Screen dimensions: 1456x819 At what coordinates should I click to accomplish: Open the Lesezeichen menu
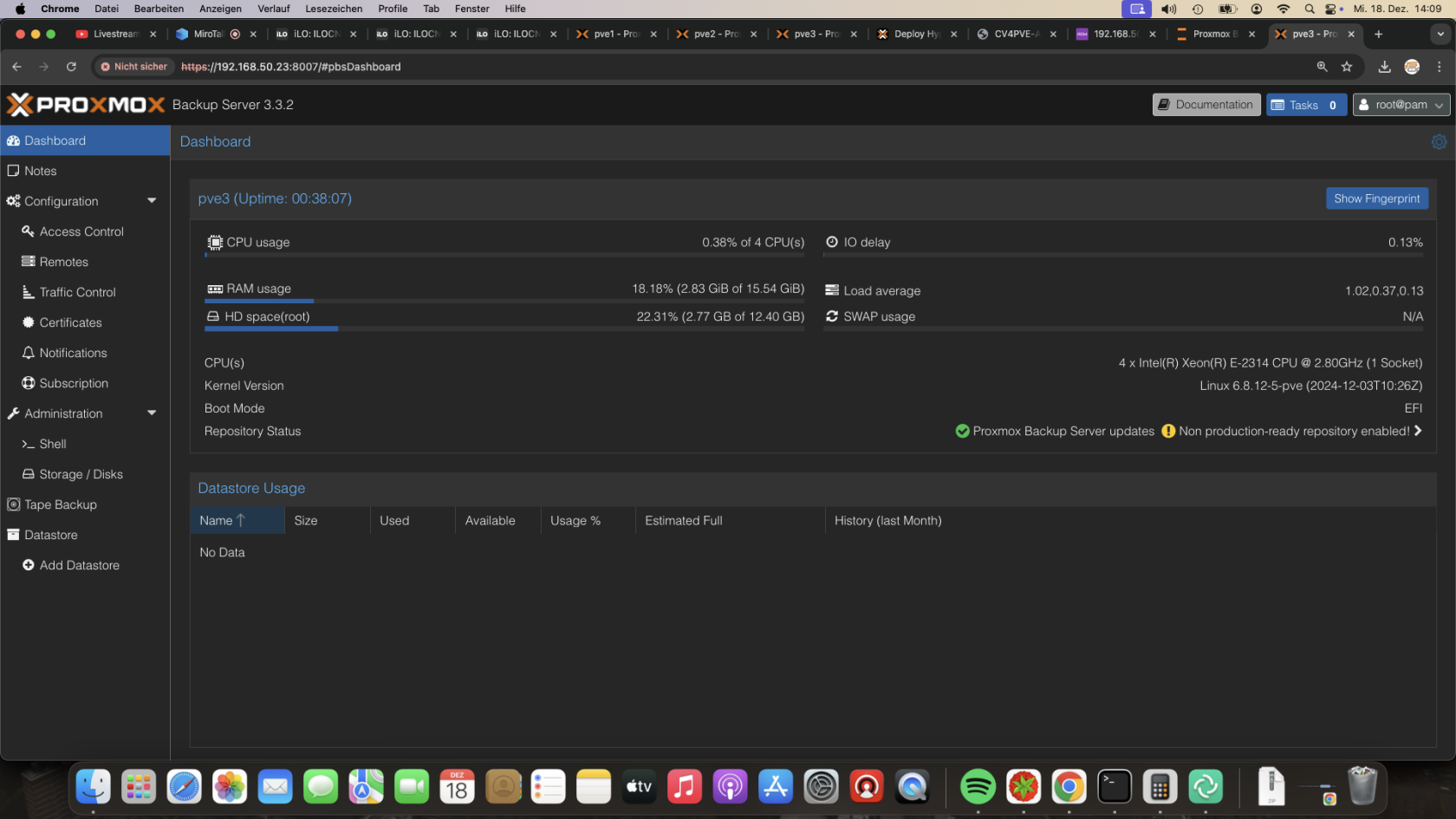coord(334,9)
